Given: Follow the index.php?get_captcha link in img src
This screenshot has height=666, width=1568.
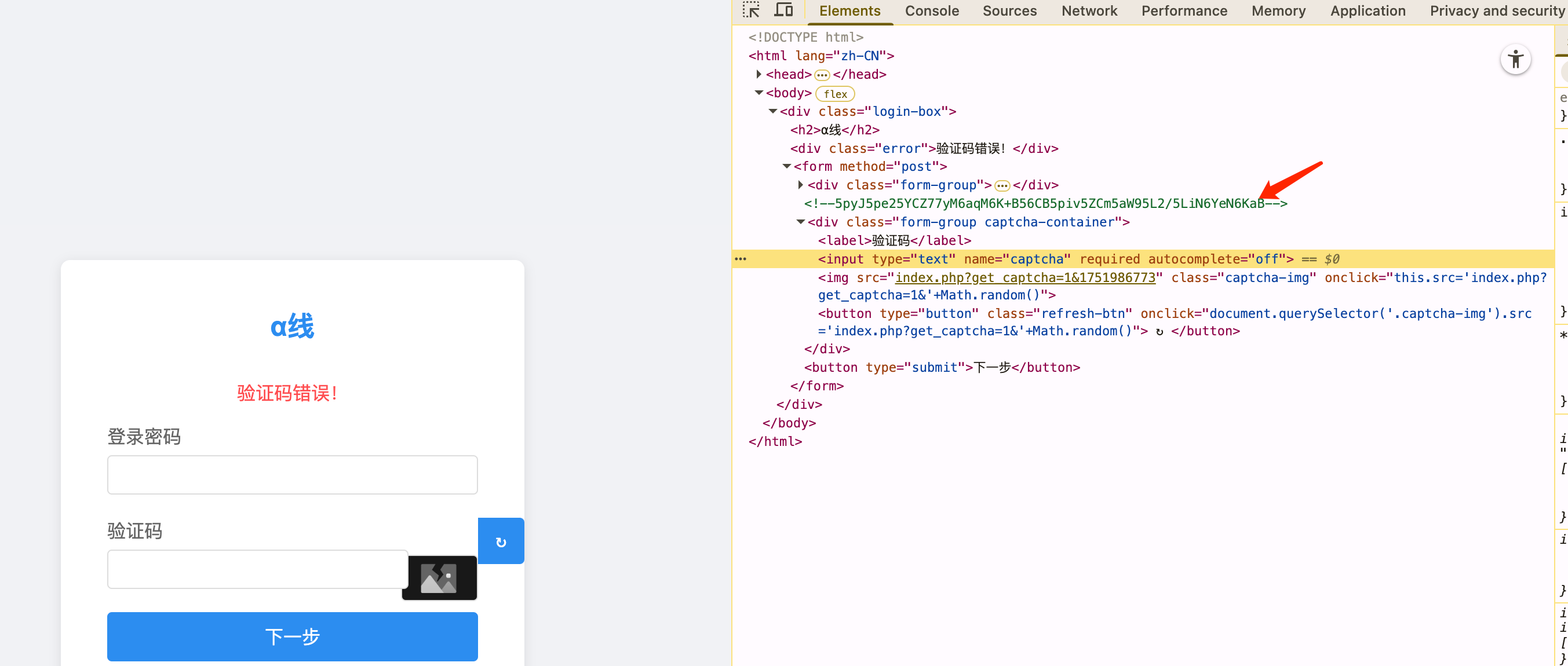Looking at the screenshot, I should click(x=1025, y=277).
